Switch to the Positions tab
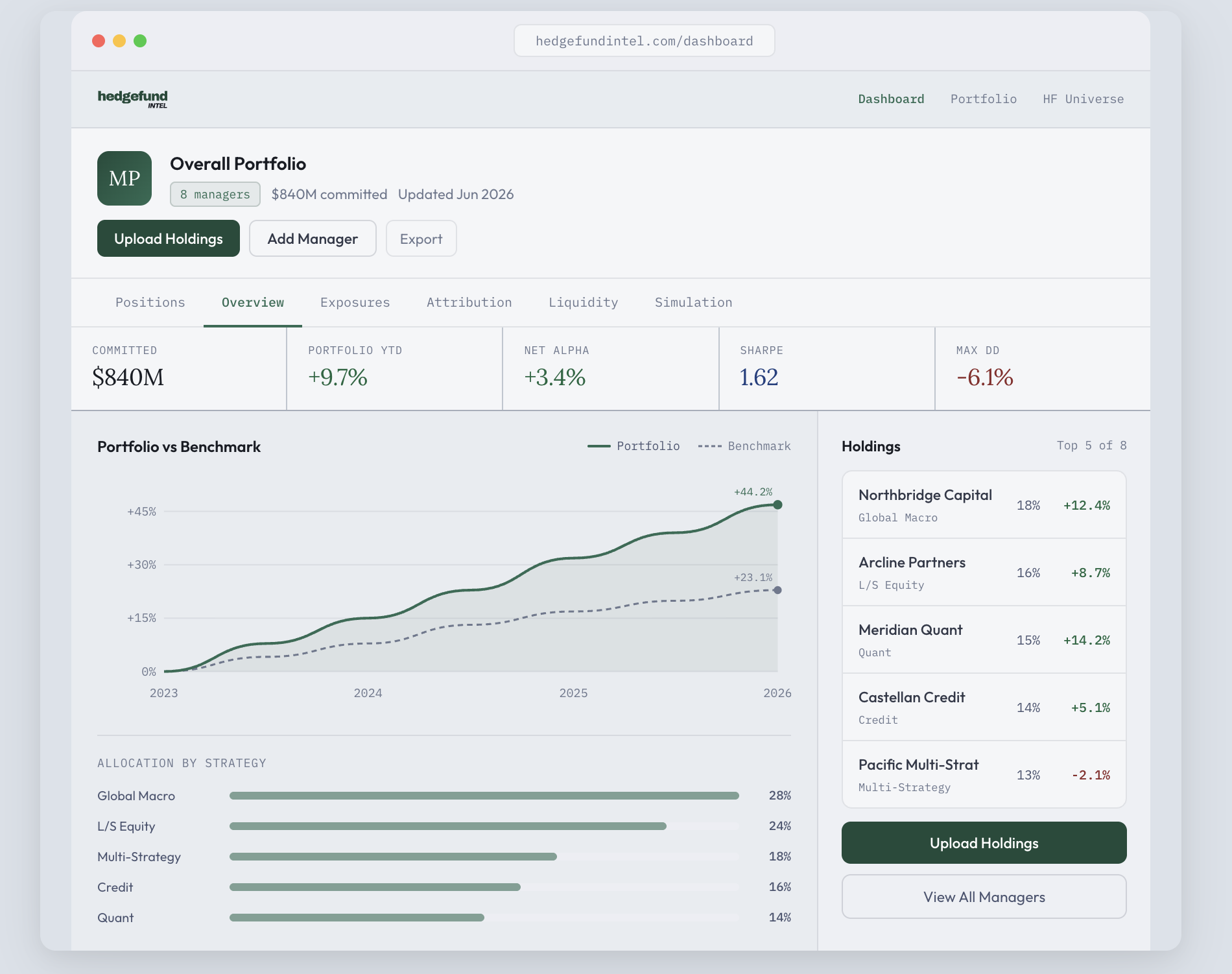This screenshot has width=1232, height=974. click(150, 303)
